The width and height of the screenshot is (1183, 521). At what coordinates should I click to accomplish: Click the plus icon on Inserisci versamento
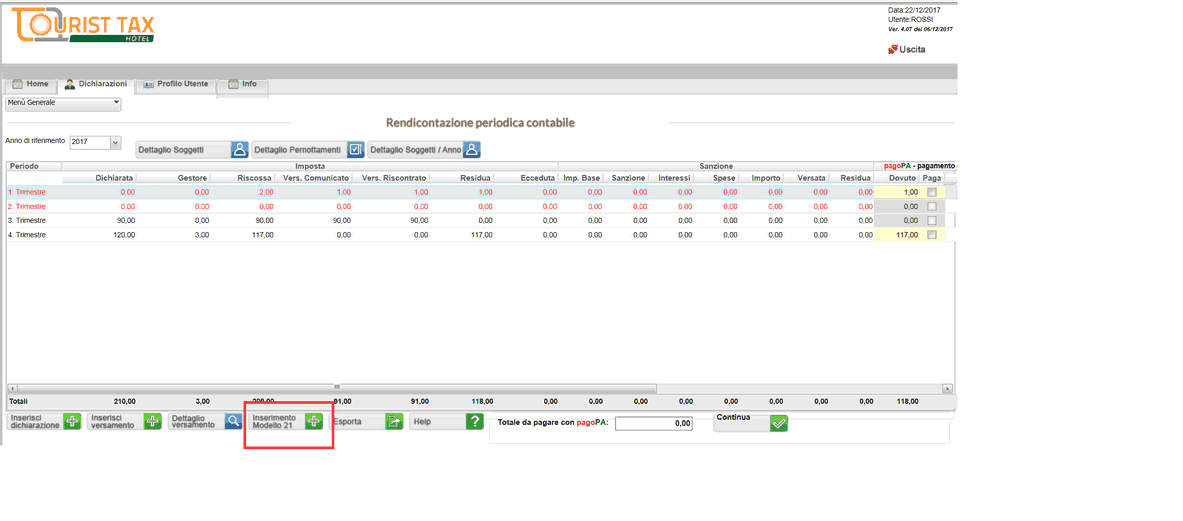152,422
